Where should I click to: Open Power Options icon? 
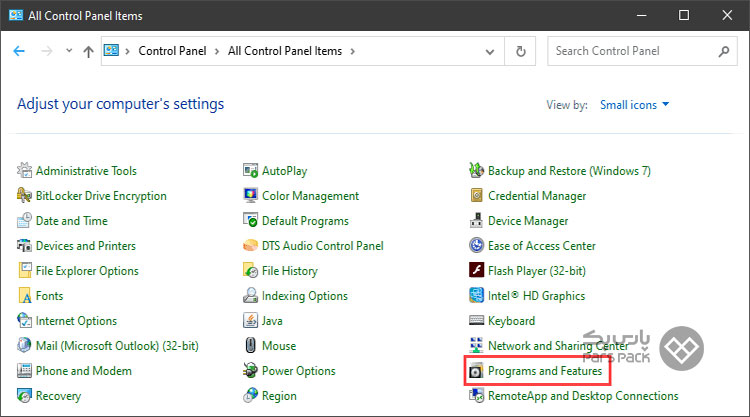pyautogui.click(x=251, y=371)
